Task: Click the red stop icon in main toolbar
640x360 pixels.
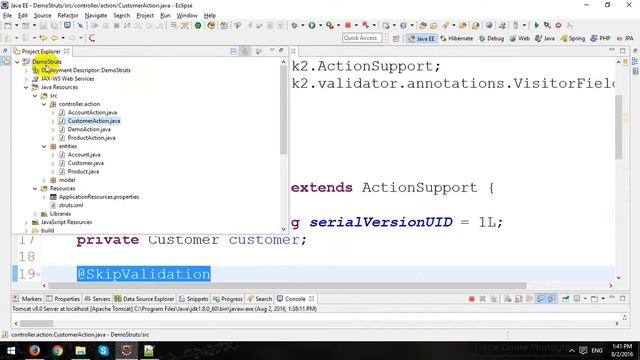Action: point(348,25)
